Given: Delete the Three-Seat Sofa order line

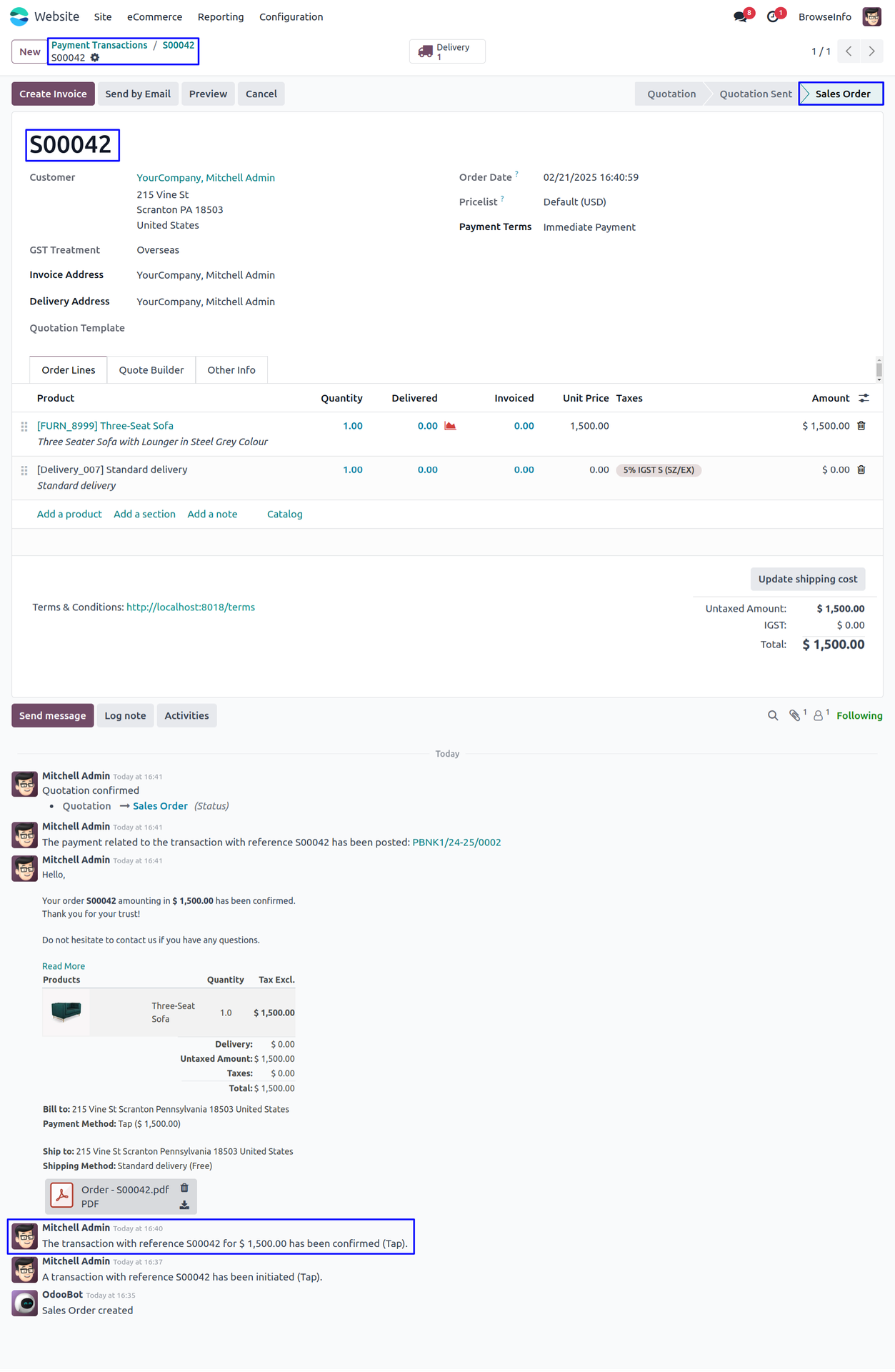Looking at the screenshot, I should [x=861, y=426].
